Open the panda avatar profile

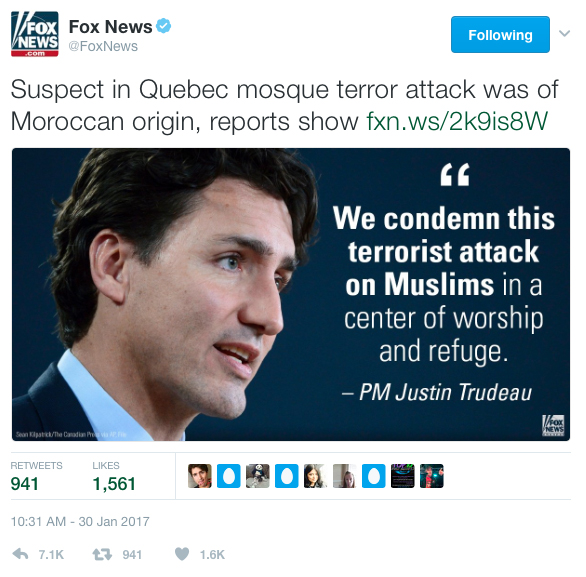(257, 476)
